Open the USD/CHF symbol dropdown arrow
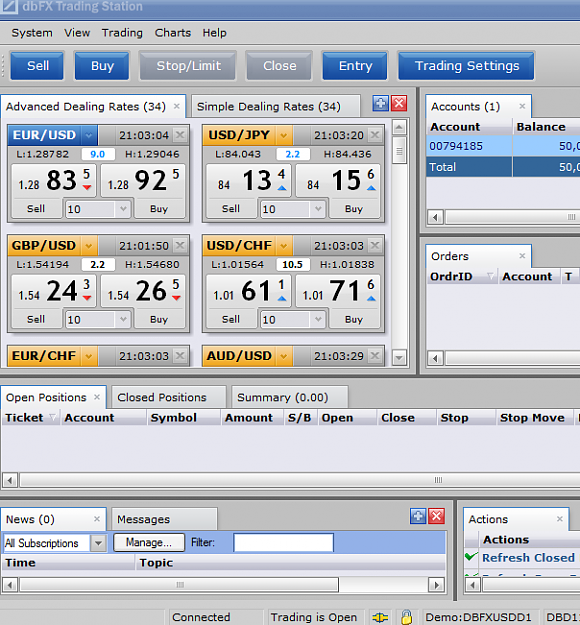 (x=283, y=246)
